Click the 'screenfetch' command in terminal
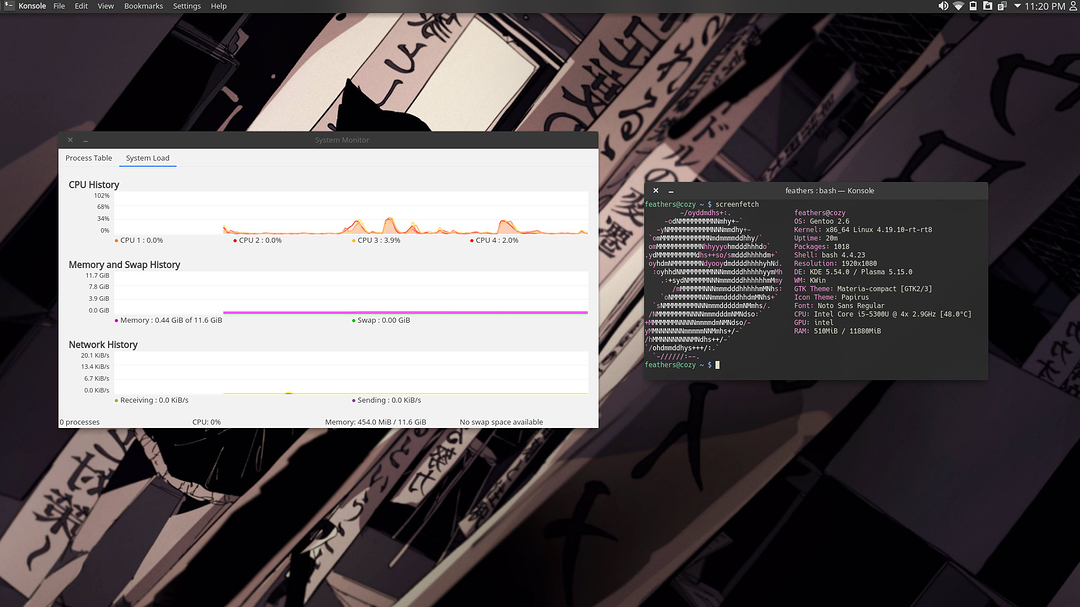Image resolution: width=1080 pixels, height=607 pixels. point(737,205)
